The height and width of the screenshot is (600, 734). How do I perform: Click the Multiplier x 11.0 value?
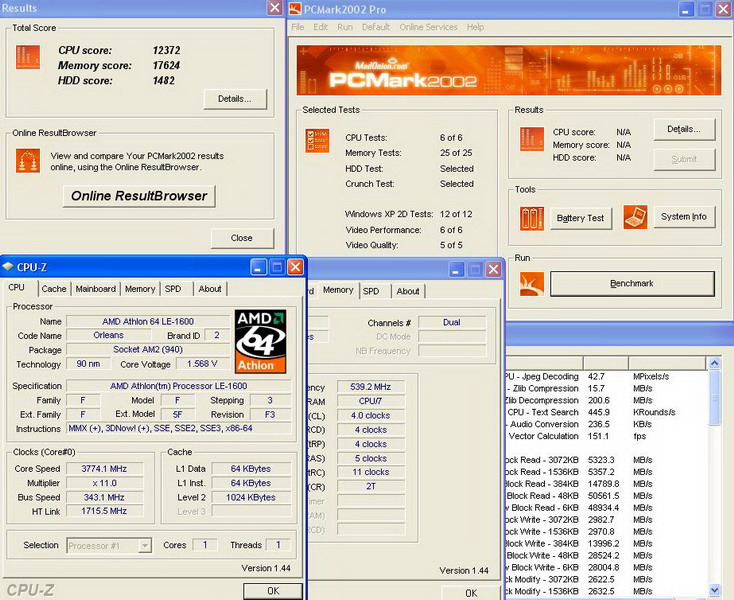point(104,483)
